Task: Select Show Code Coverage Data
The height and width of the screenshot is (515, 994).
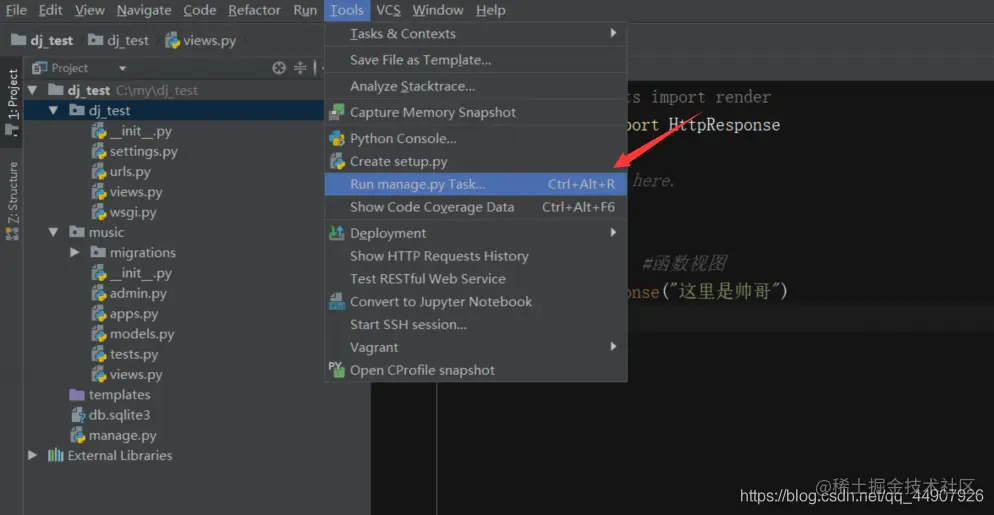Action: pos(475,207)
